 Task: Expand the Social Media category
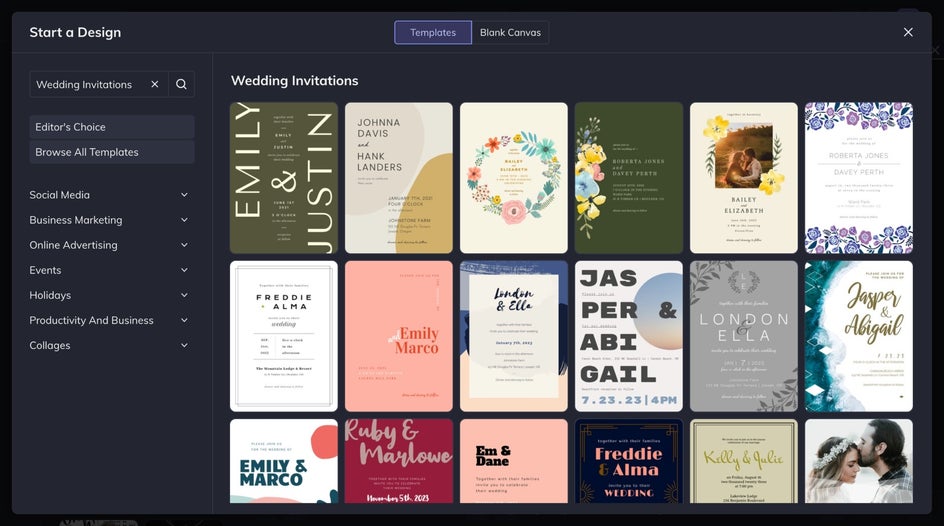pos(109,195)
